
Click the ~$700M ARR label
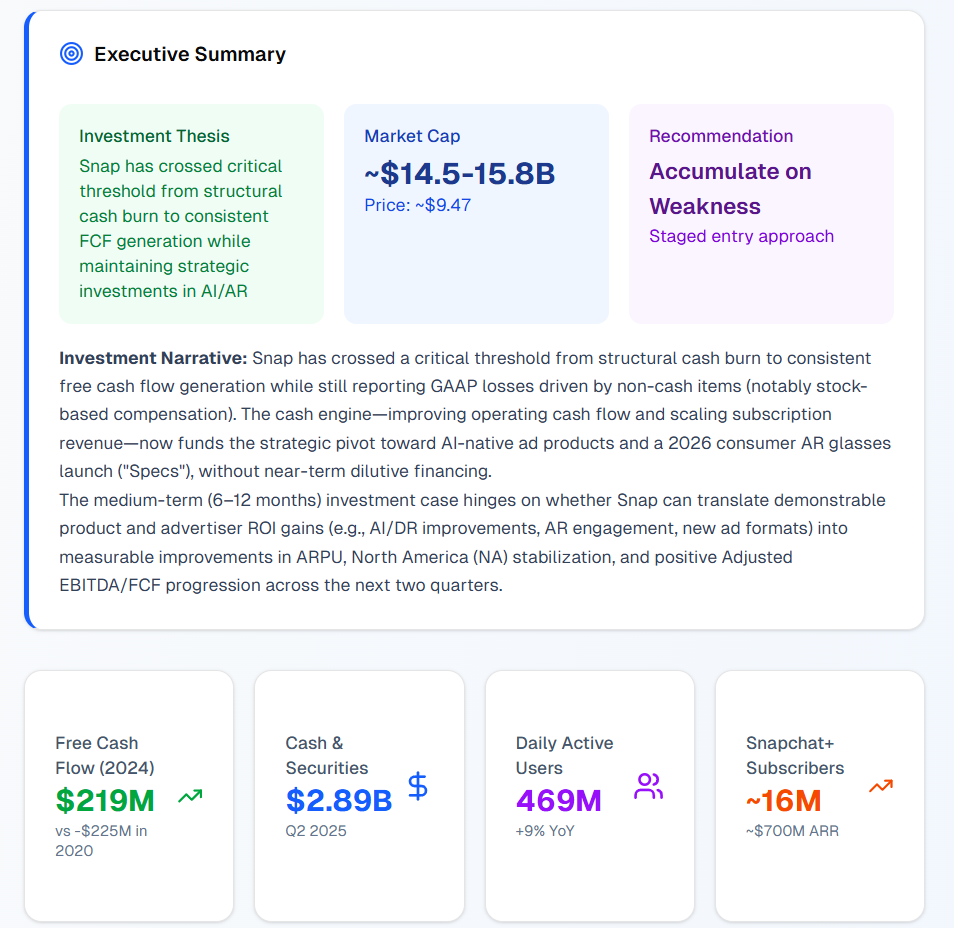pyautogui.click(x=792, y=830)
